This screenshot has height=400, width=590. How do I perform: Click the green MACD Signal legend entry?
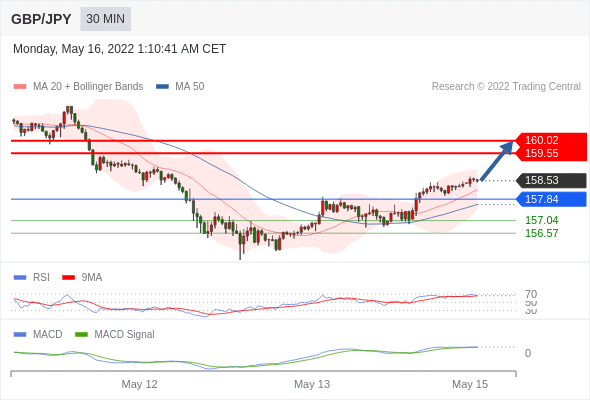point(115,335)
